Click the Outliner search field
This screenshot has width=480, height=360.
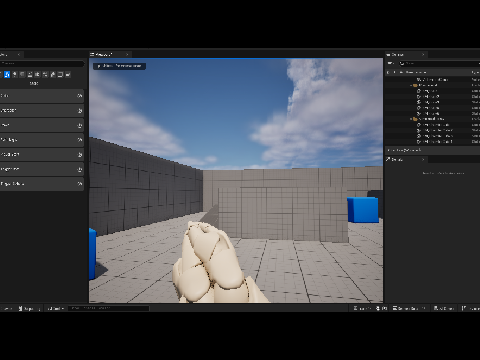[x=439, y=63]
